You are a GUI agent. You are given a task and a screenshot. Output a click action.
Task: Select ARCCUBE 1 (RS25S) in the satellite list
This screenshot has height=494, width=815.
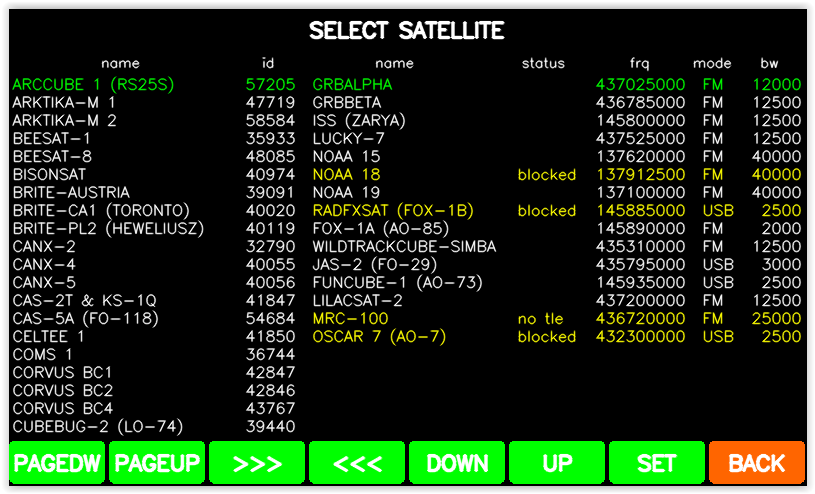click(154, 84)
